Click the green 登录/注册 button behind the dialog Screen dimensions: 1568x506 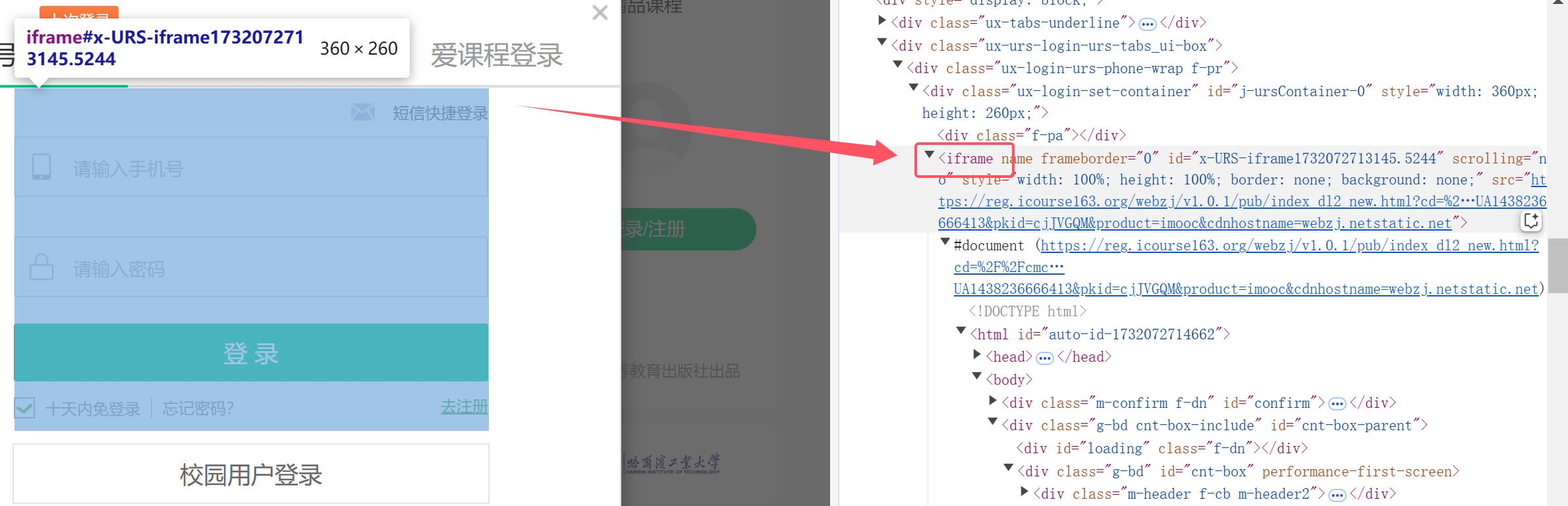[x=688, y=229]
